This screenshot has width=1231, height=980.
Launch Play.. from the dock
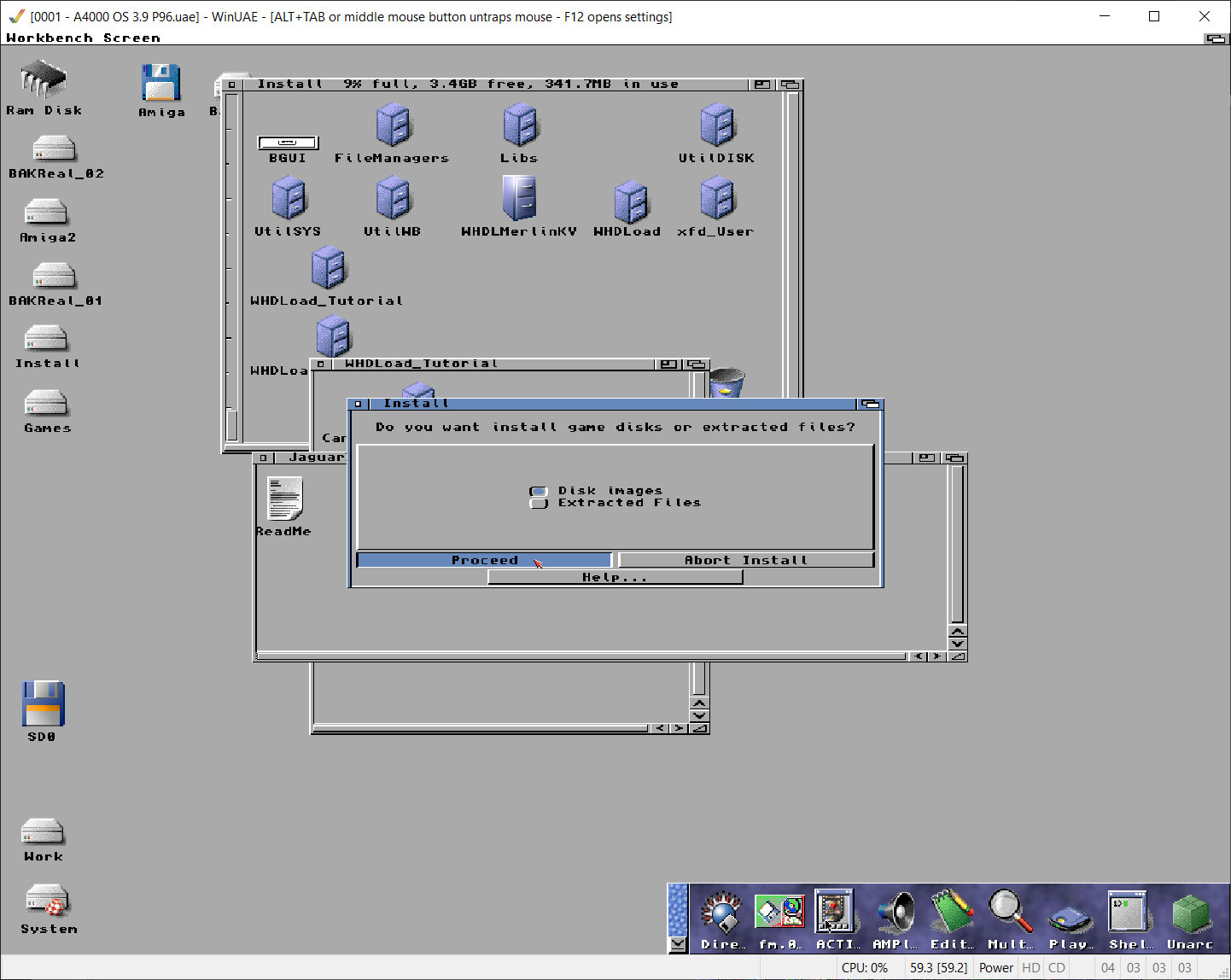(1071, 918)
